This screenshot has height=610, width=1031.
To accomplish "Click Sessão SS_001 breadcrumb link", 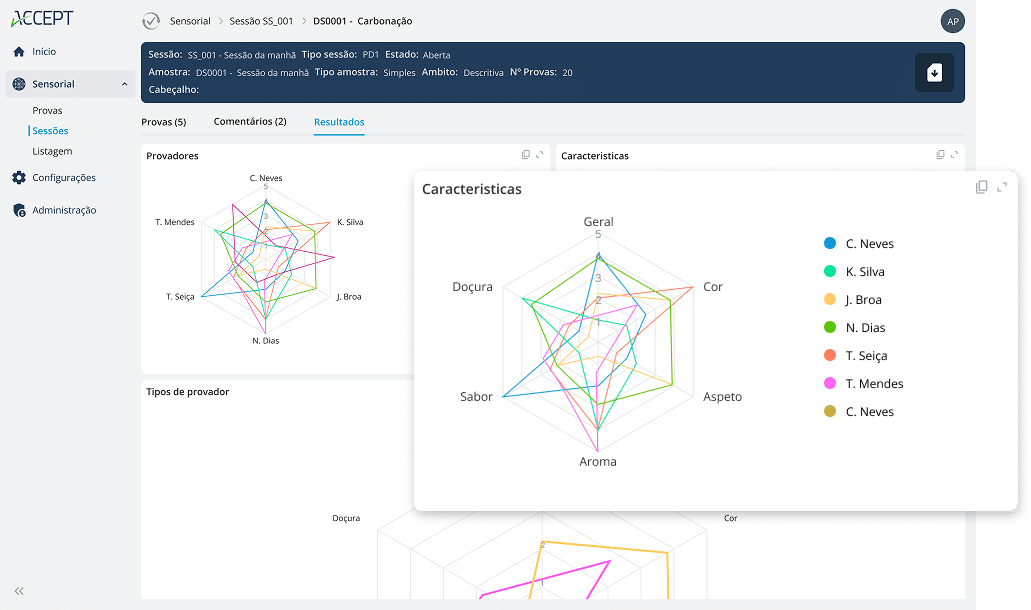I will 261,21.
